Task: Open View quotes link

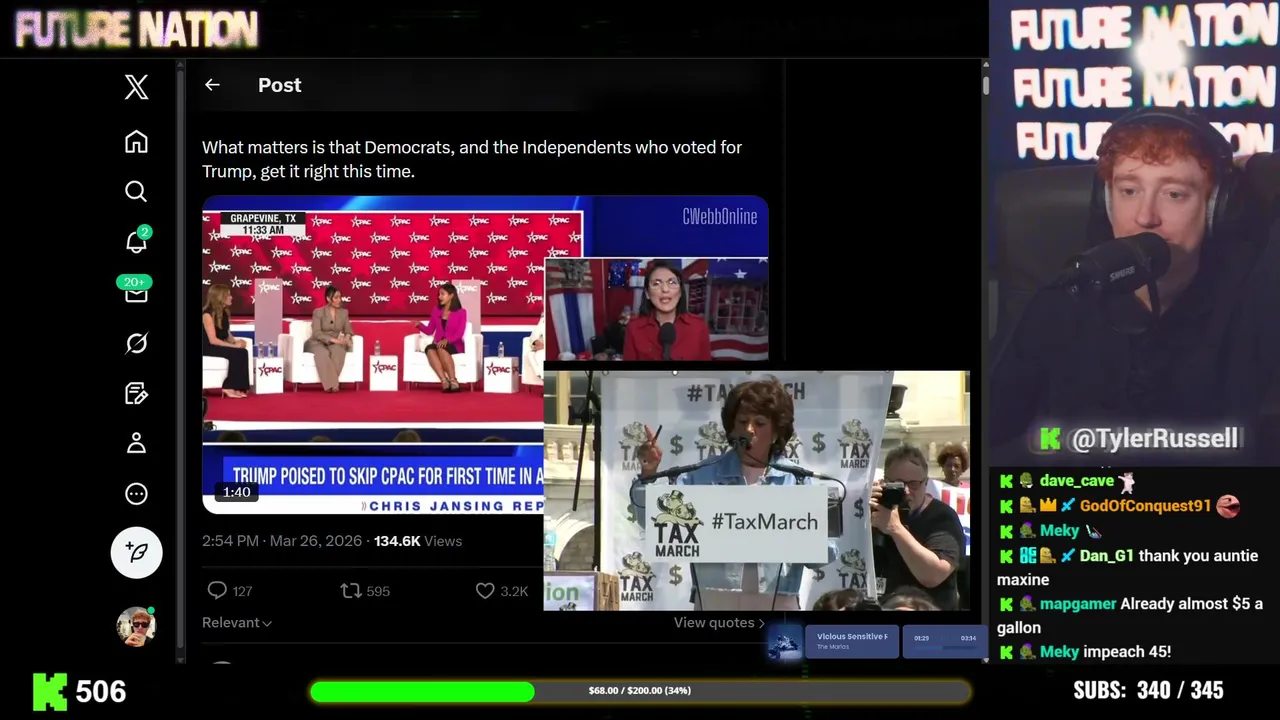Action: click(719, 622)
